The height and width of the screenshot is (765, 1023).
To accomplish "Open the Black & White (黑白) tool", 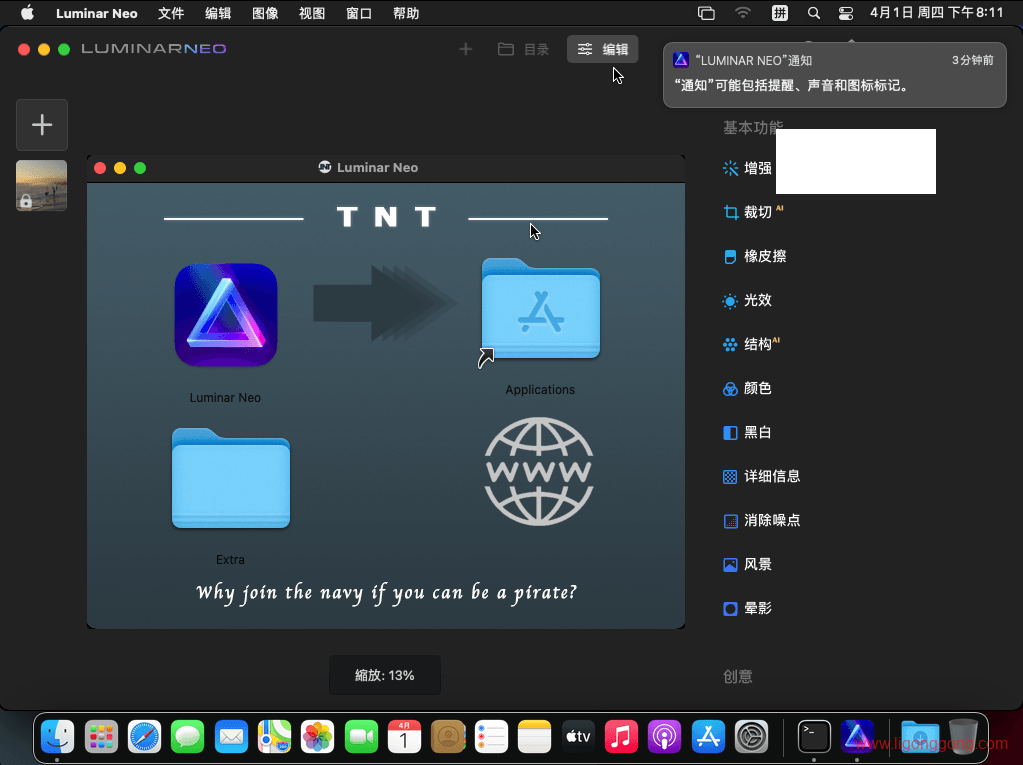I will [x=748, y=432].
